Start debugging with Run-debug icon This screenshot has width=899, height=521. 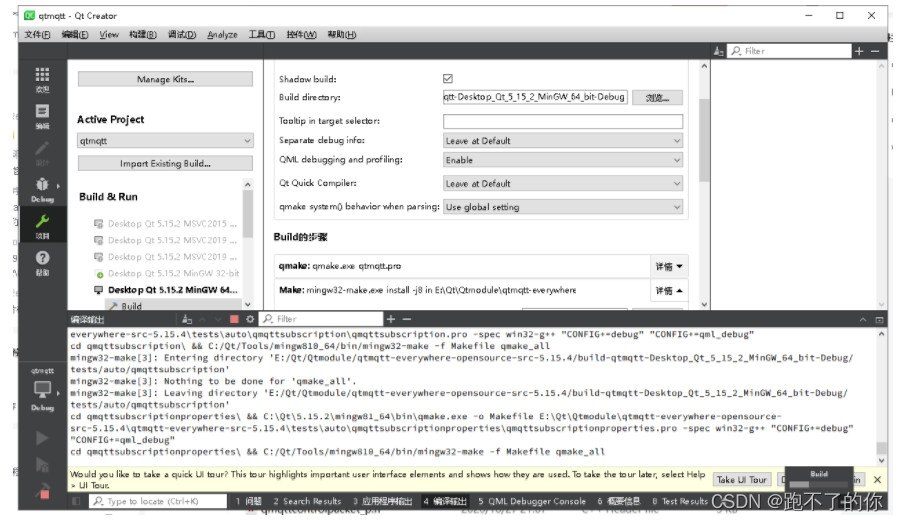(42, 464)
